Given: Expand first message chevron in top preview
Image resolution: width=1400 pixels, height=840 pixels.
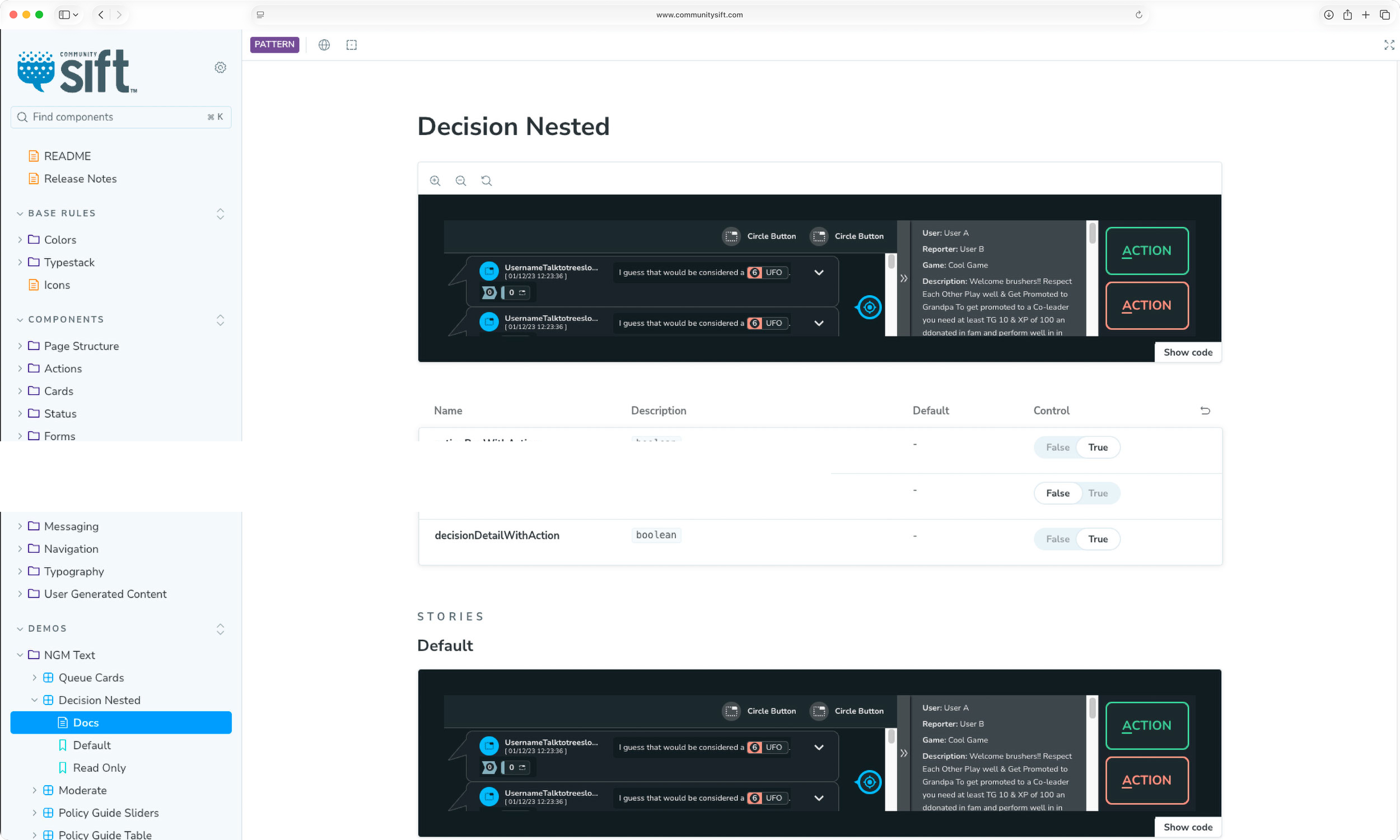Looking at the screenshot, I should (818, 272).
